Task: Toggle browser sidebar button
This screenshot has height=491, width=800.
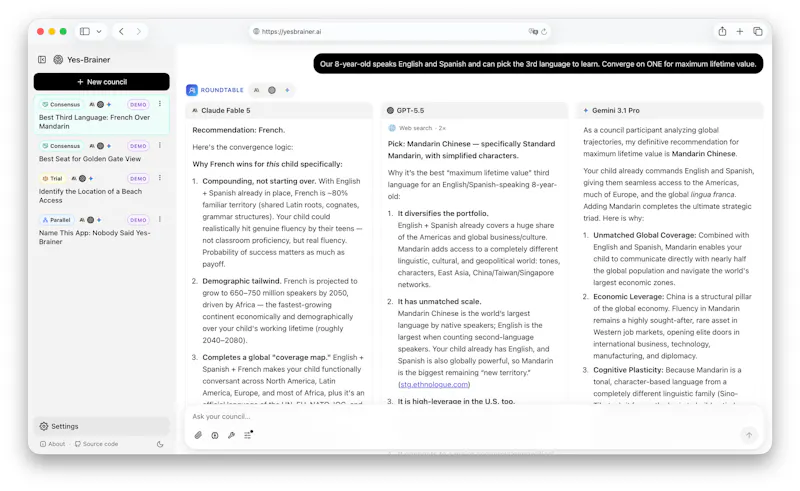Action: pos(85,31)
